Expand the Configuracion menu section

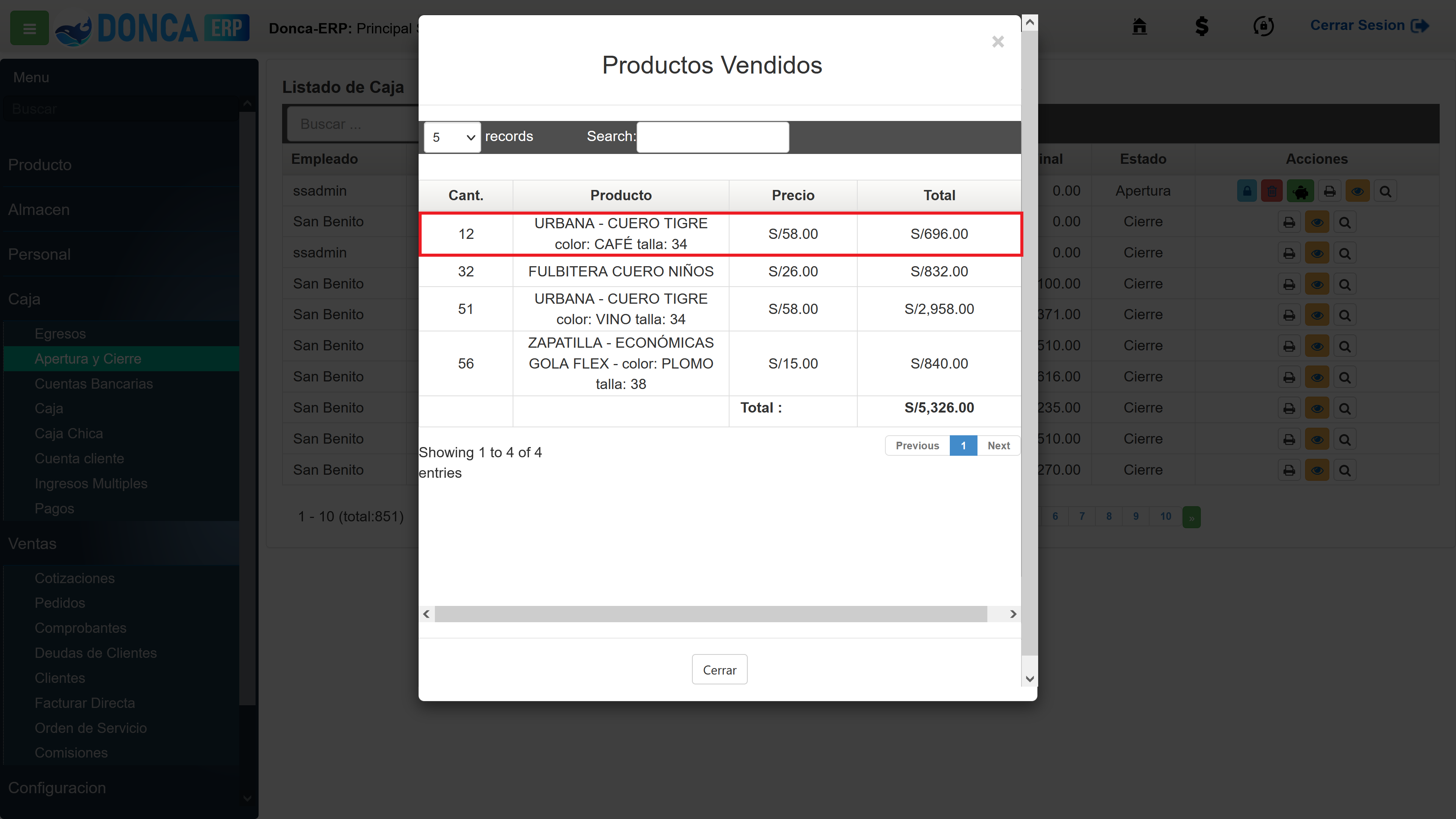56,788
